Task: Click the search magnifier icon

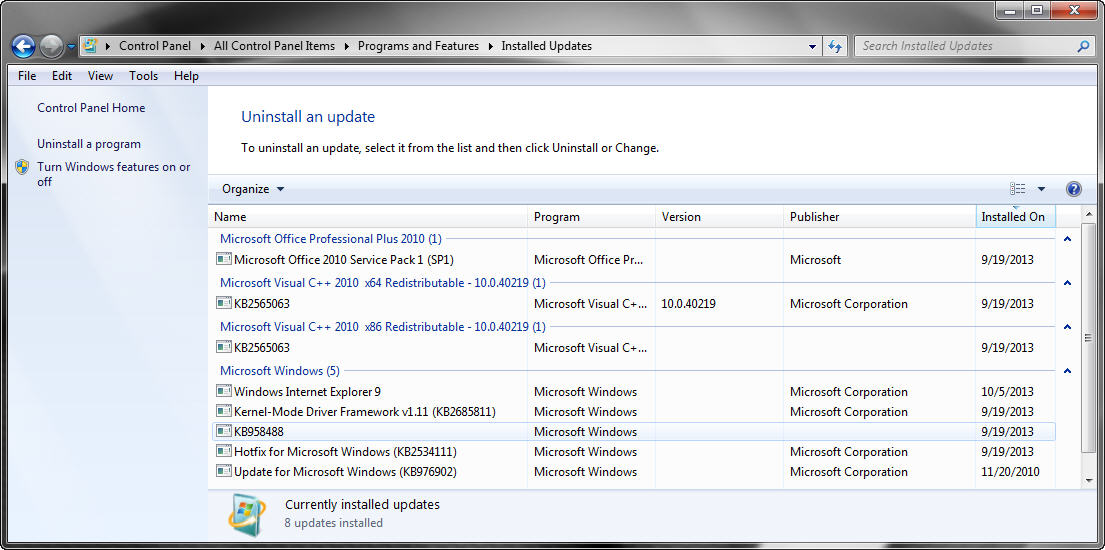Action: (1083, 47)
